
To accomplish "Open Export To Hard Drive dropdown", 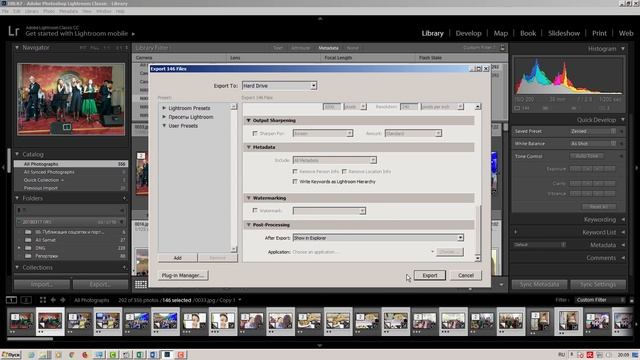I will click(x=279, y=86).
